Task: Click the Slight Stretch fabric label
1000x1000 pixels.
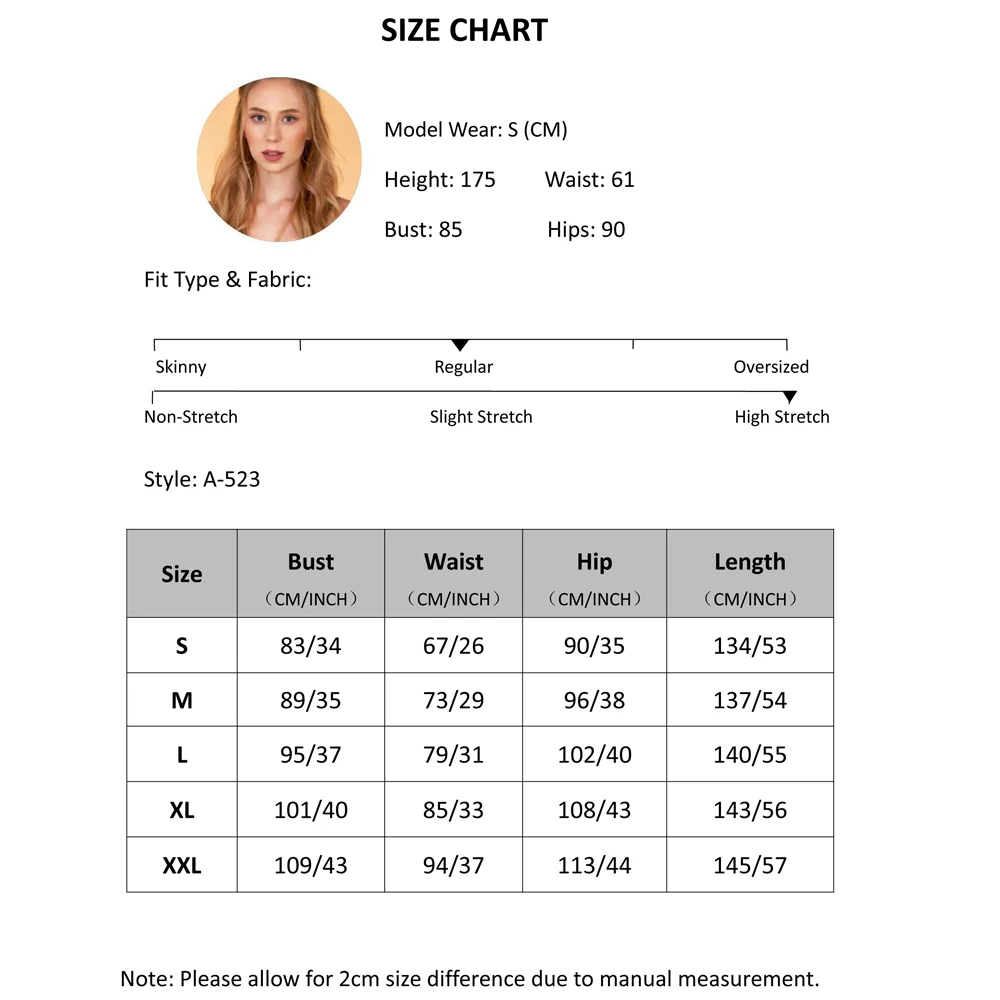Action: click(x=481, y=417)
